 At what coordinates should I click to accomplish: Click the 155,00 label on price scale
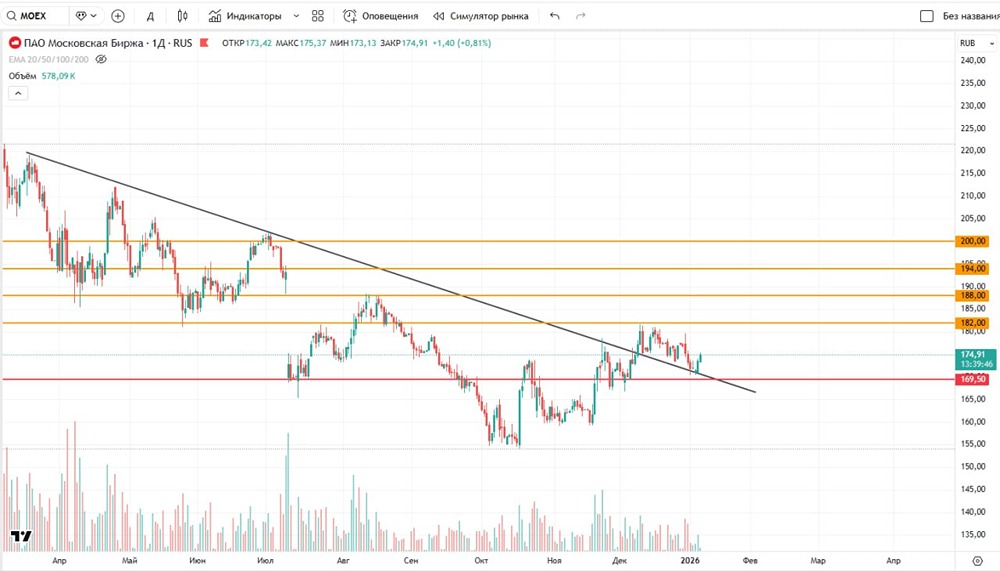(x=973, y=444)
